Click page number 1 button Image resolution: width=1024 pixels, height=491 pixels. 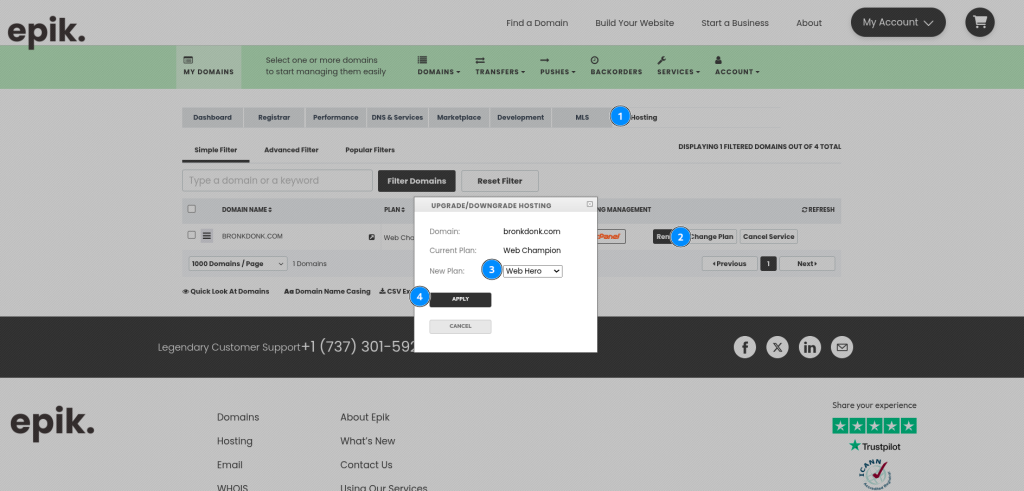click(x=769, y=264)
